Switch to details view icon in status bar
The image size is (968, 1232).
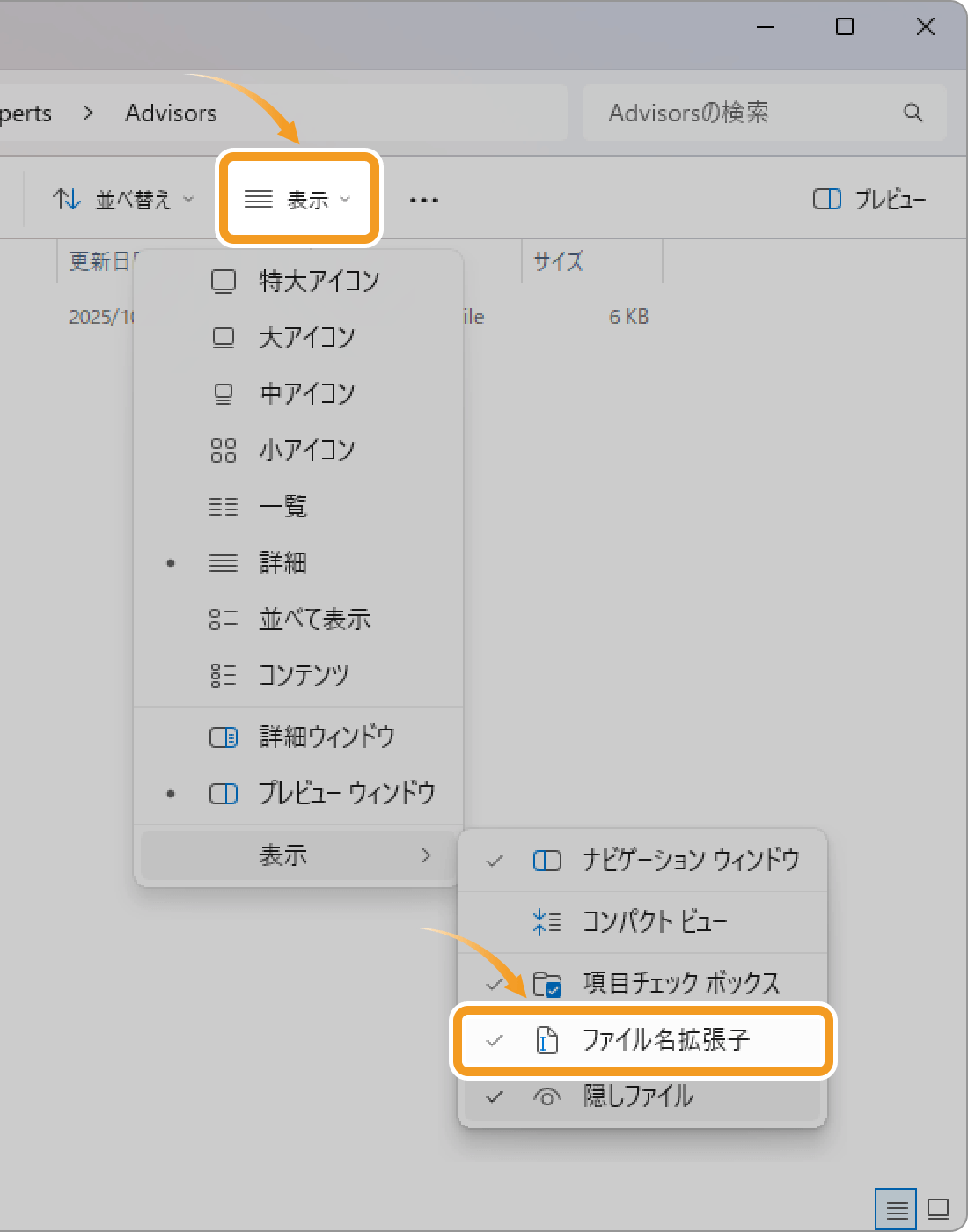pyautogui.click(x=896, y=1209)
